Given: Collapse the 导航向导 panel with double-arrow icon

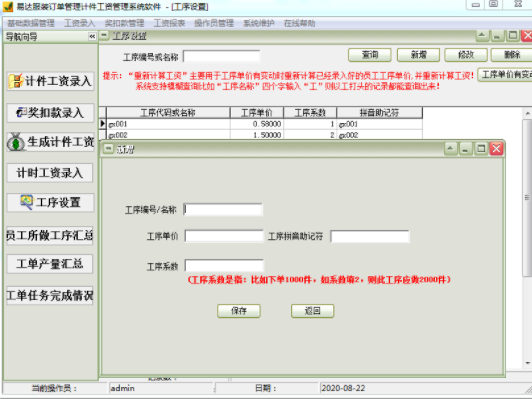Looking at the screenshot, I should point(92,37).
